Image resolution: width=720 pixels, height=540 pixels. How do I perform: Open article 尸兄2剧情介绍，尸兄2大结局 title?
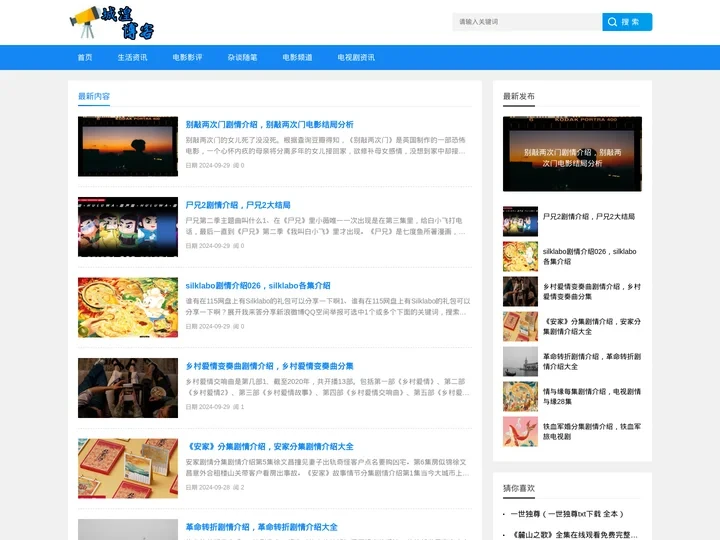click(238, 205)
